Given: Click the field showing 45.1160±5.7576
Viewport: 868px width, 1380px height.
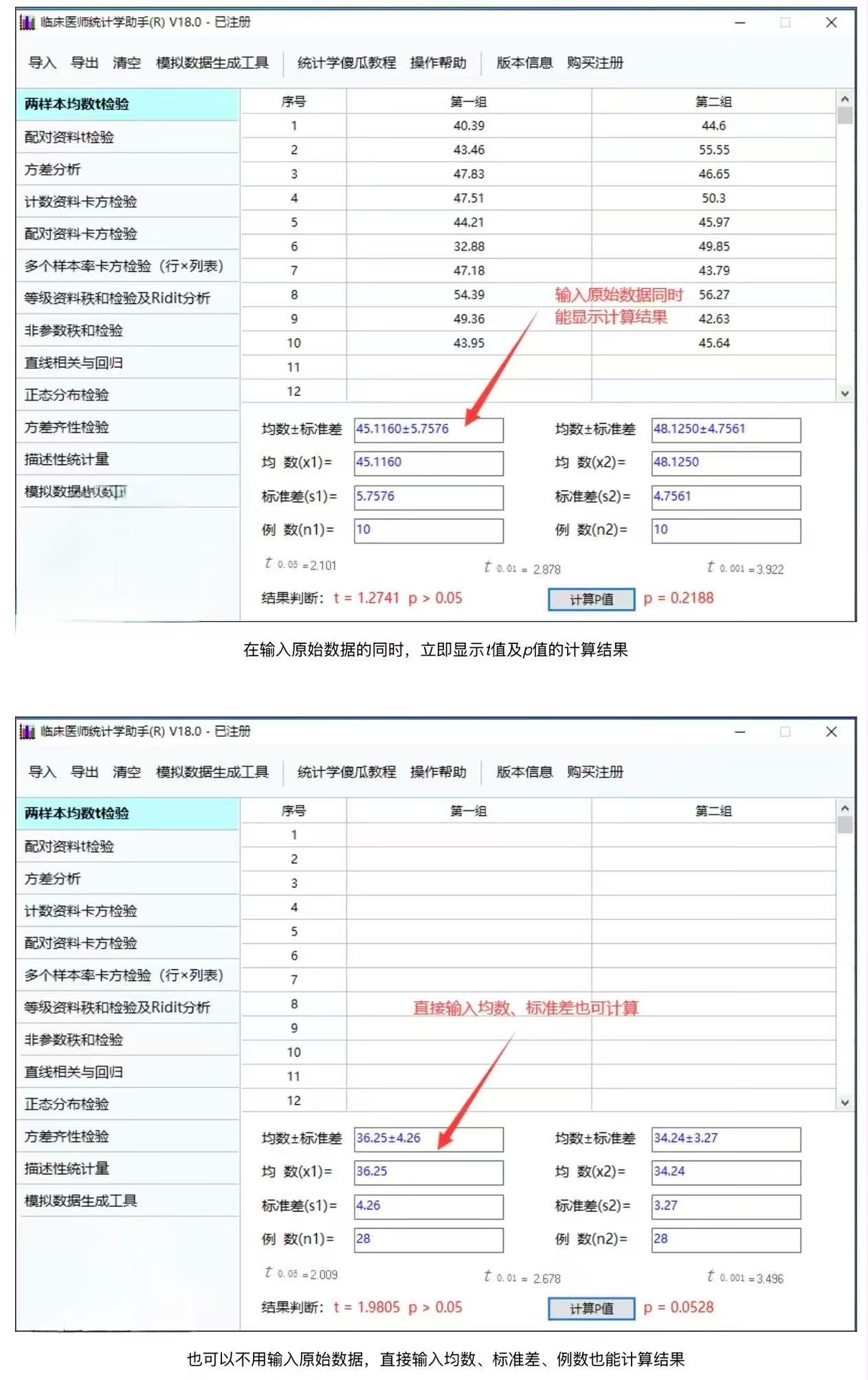Looking at the screenshot, I should (428, 430).
